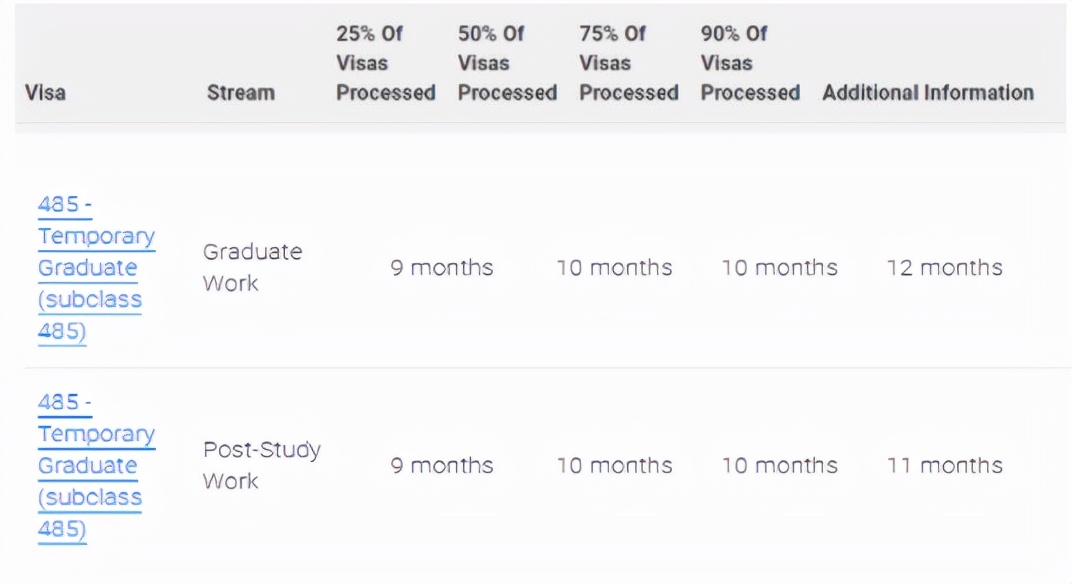Click 9 months in Graduate Work row
The height and width of the screenshot is (584, 1072).
(x=441, y=267)
